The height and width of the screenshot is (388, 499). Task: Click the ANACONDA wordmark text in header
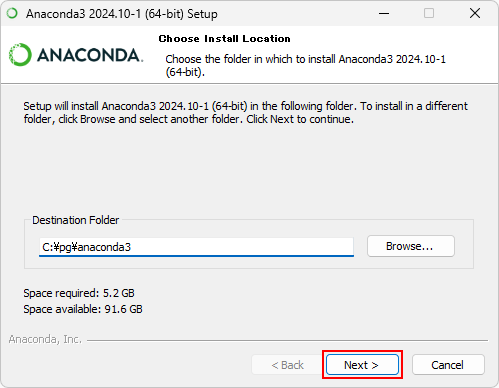90,55
